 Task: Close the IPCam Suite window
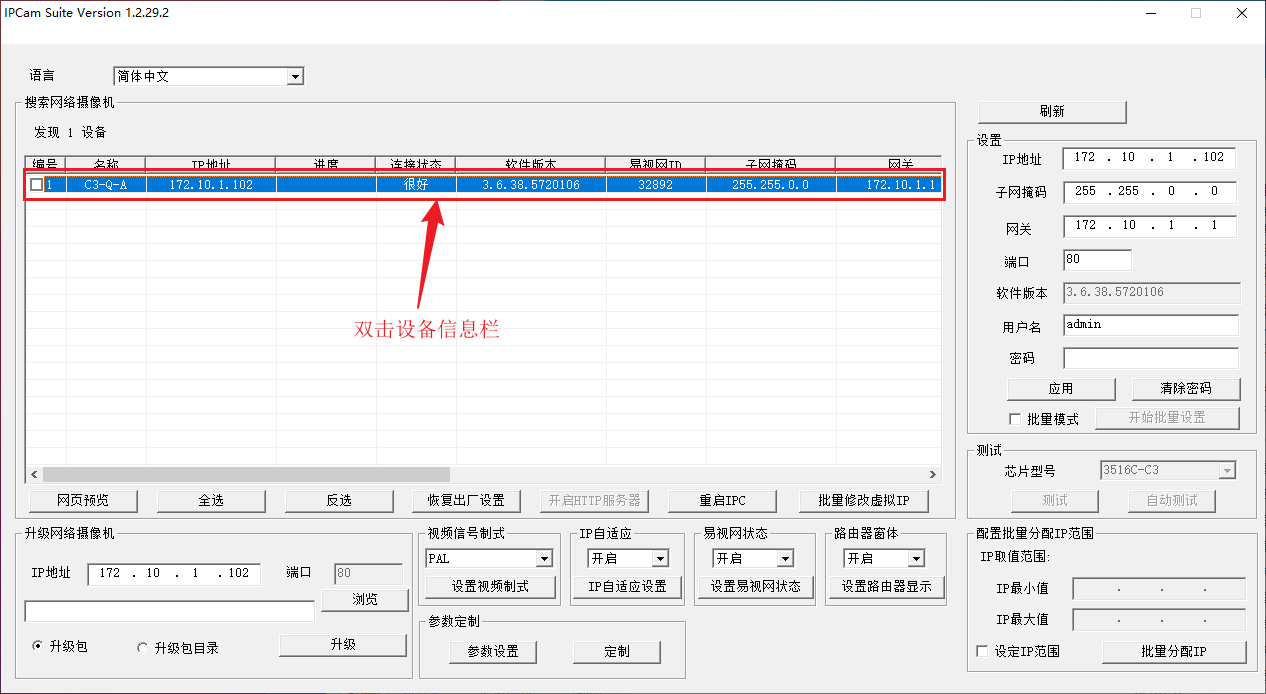coord(1241,14)
